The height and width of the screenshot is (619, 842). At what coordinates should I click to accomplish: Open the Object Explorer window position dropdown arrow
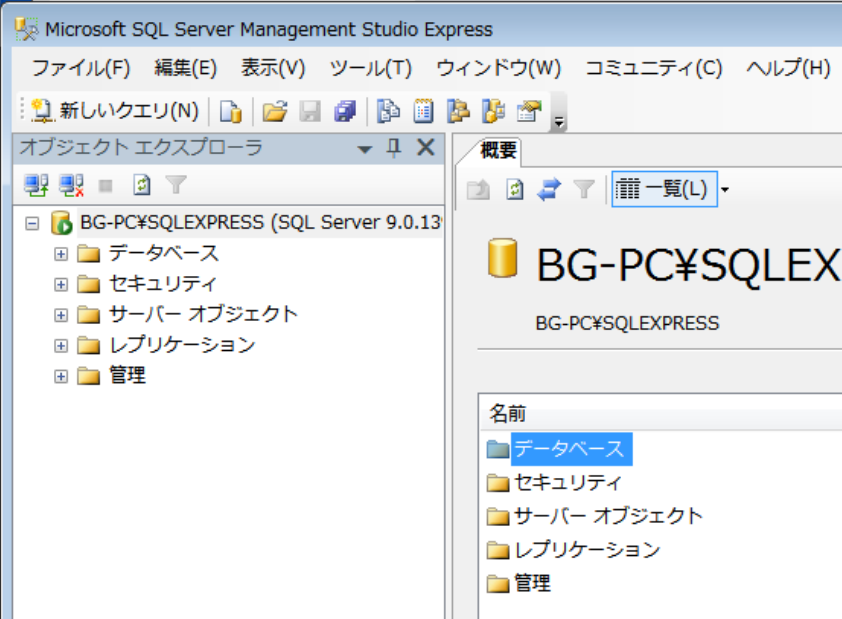(365, 149)
